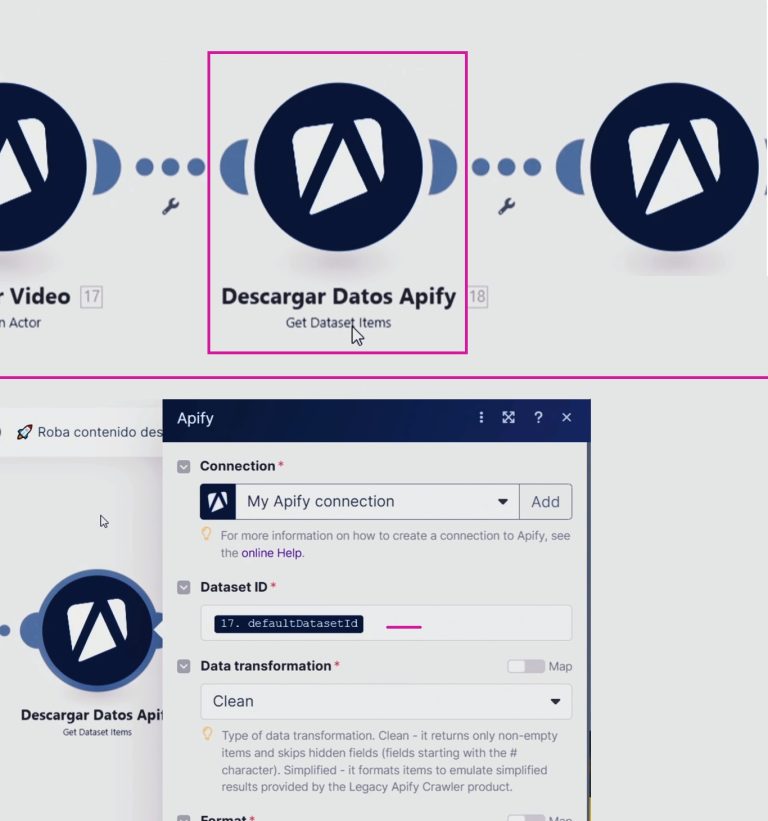
Task: Click the module number 18 badge
Action: (x=477, y=297)
